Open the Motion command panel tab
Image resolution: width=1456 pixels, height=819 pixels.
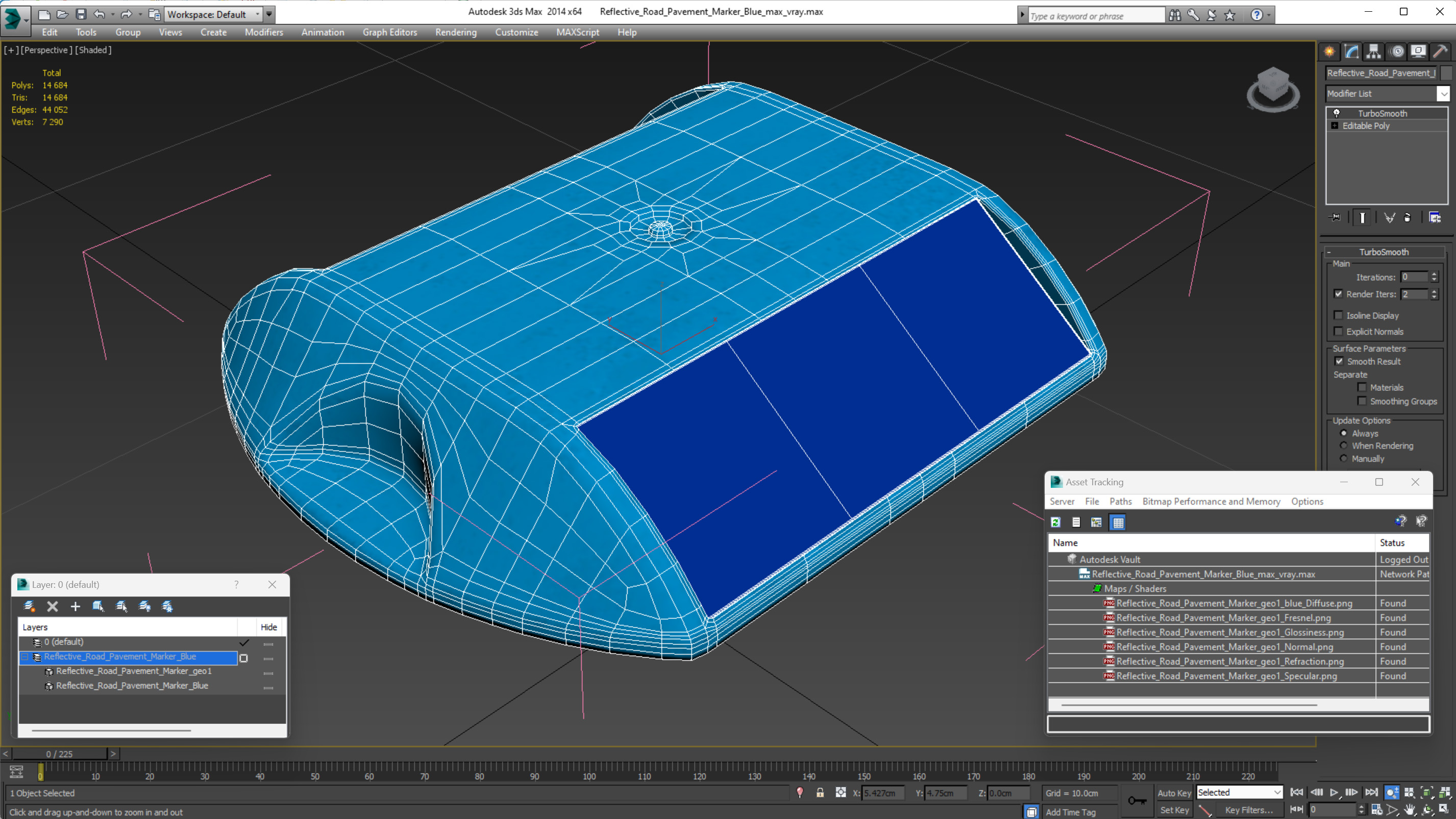coord(1397,52)
